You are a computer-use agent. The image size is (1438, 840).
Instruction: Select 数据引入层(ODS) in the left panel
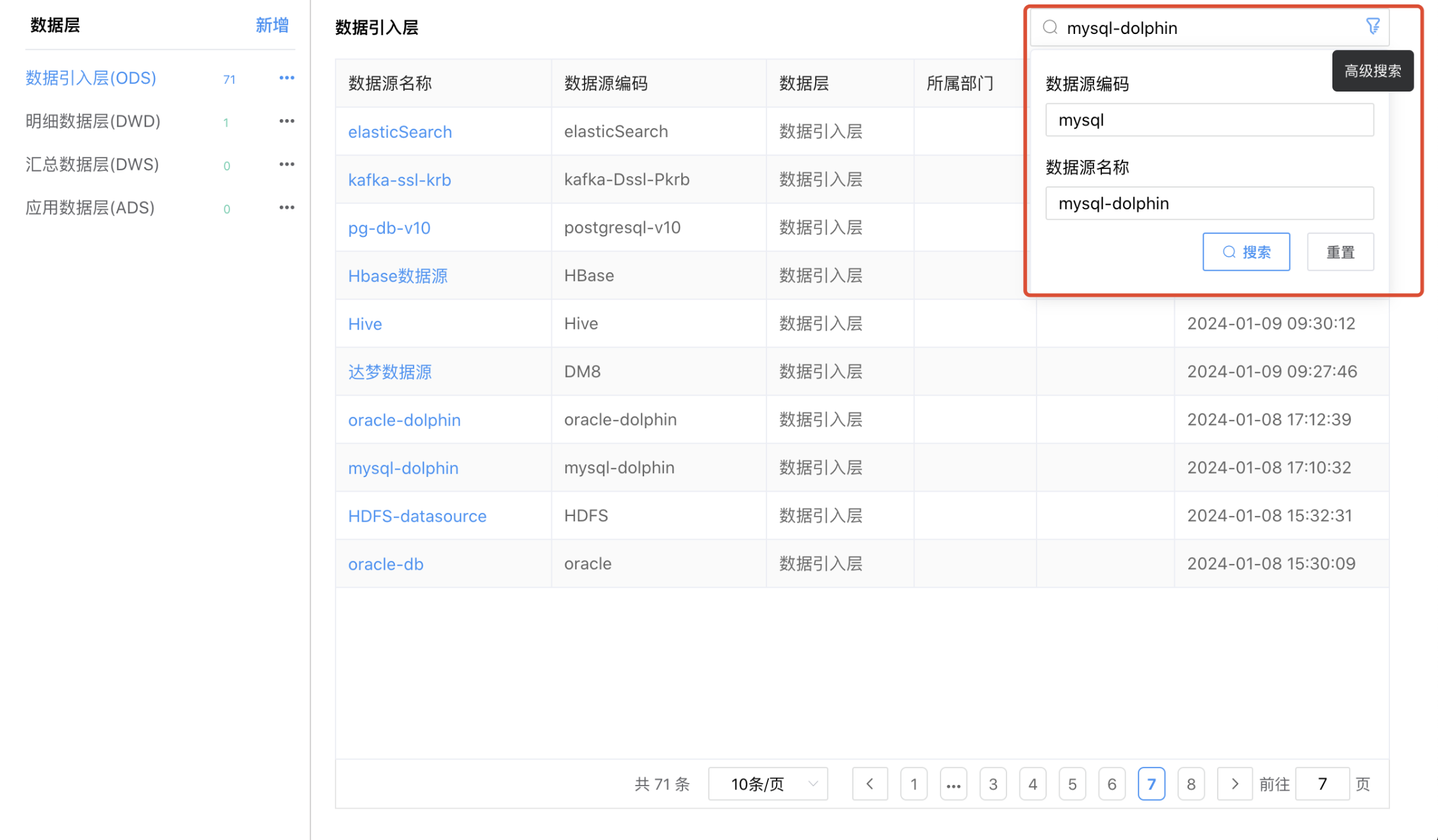[x=90, y=77]
